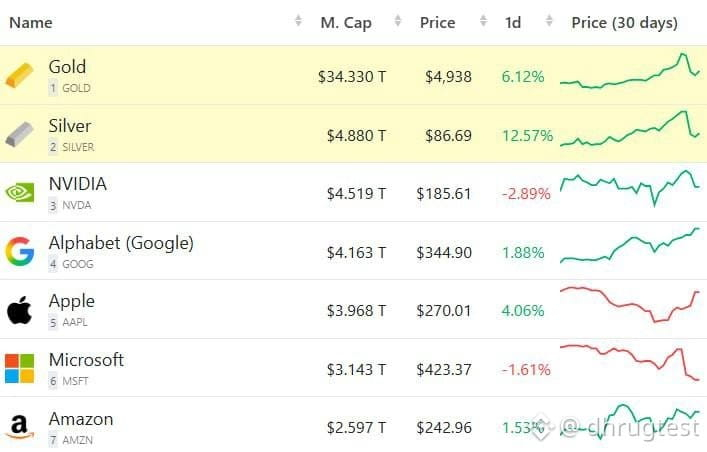The height and width of the screenshot is (452, 707).
Task: Click the Amazon logo icon
Action: pyautogui.click(x=19, y=427)
